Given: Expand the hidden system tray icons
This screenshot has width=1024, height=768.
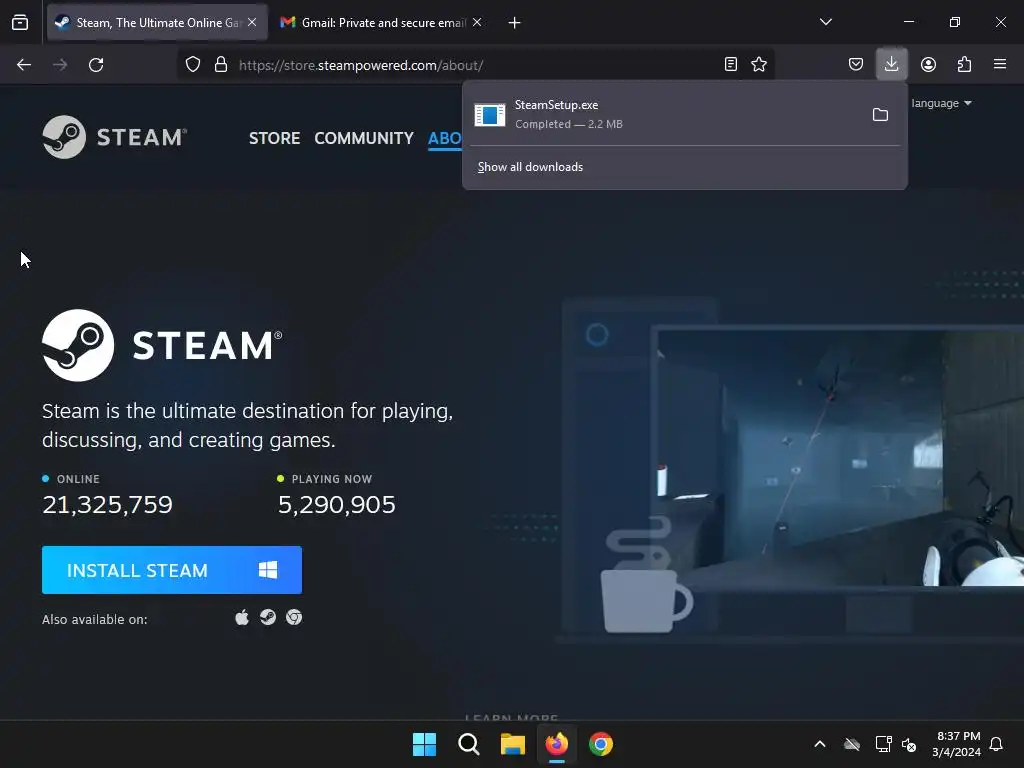Looking at the screenshot, I should coord(820,744).
